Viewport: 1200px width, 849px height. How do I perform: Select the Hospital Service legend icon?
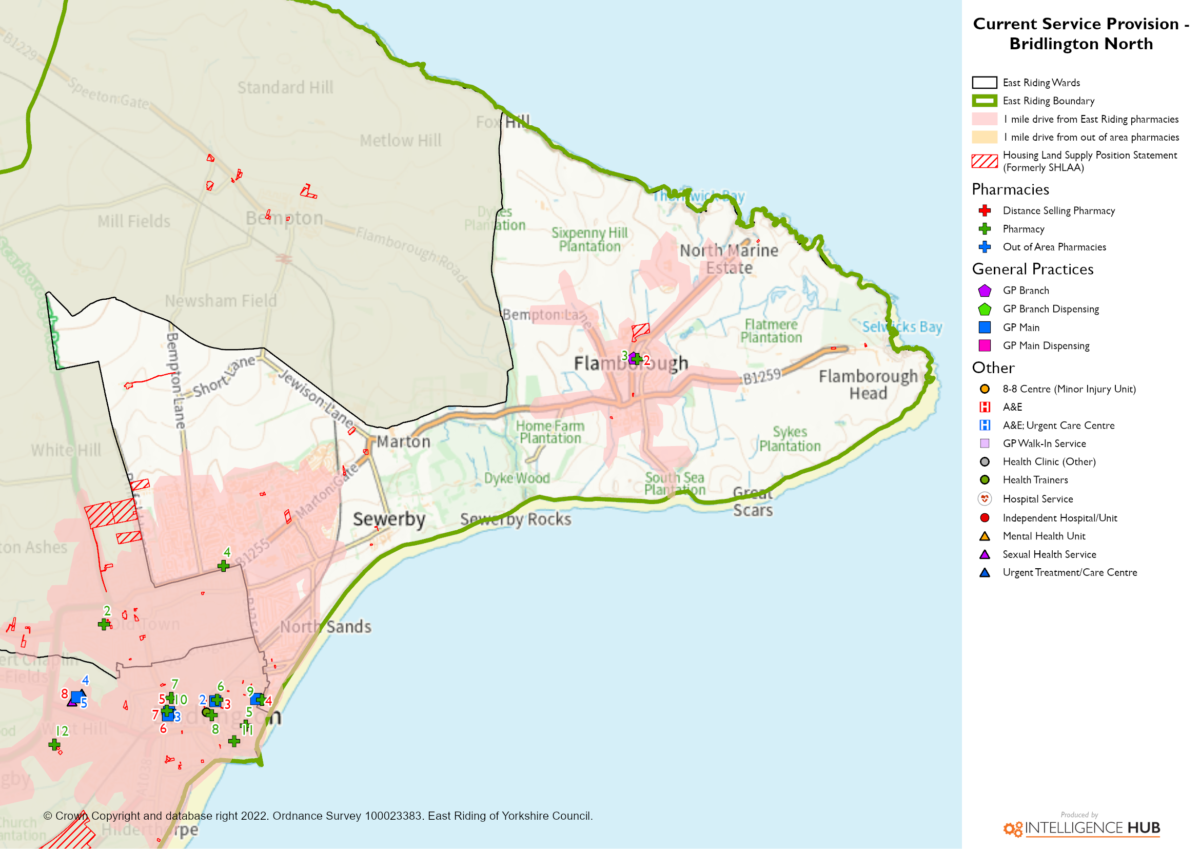click(985, 499)
